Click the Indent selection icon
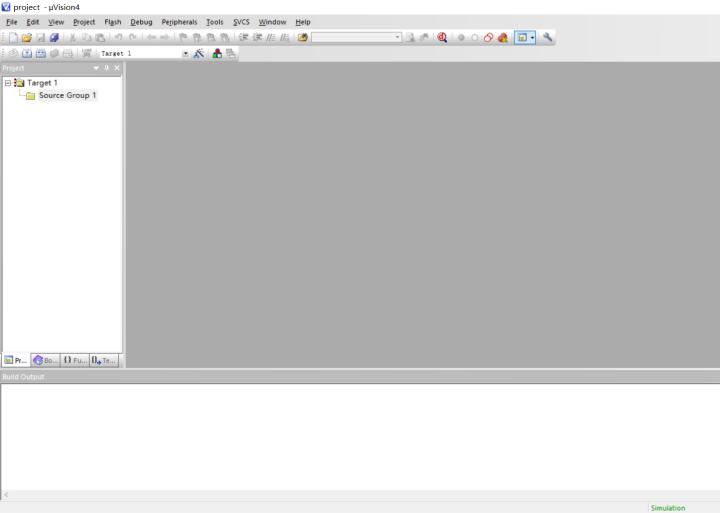This screenshot has height=513, width=720. [x=243, y=38]
